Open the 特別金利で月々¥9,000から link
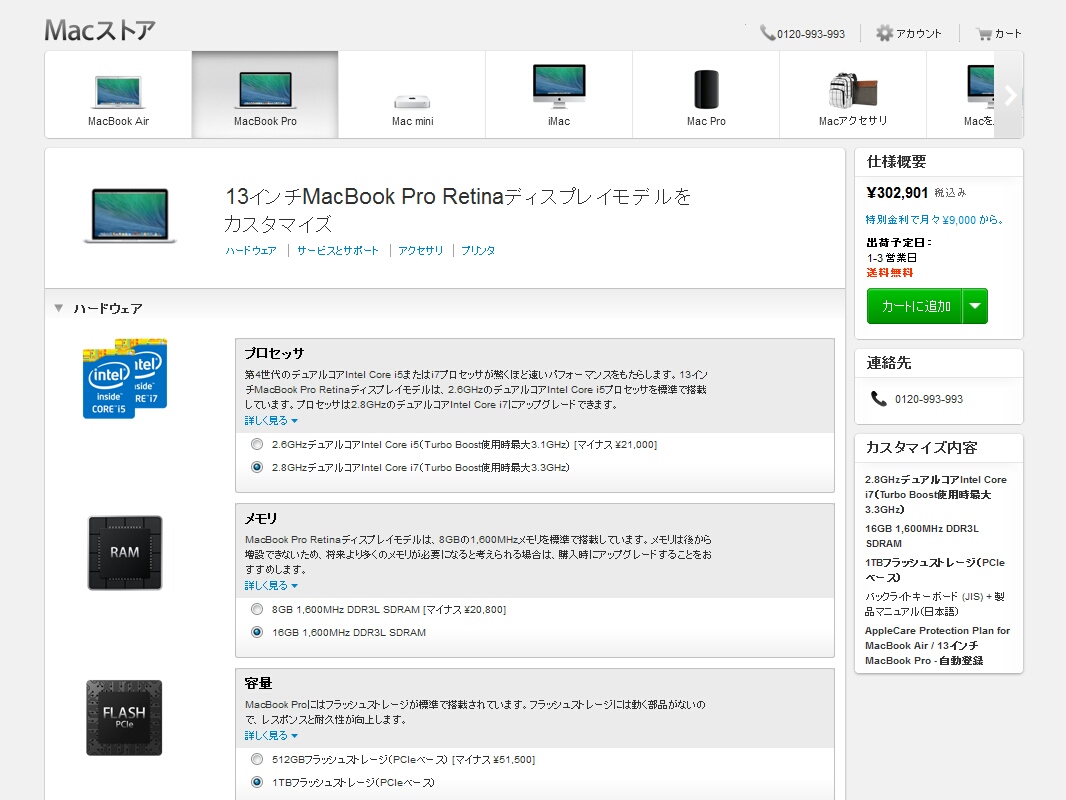 click(x=935, y=220)
